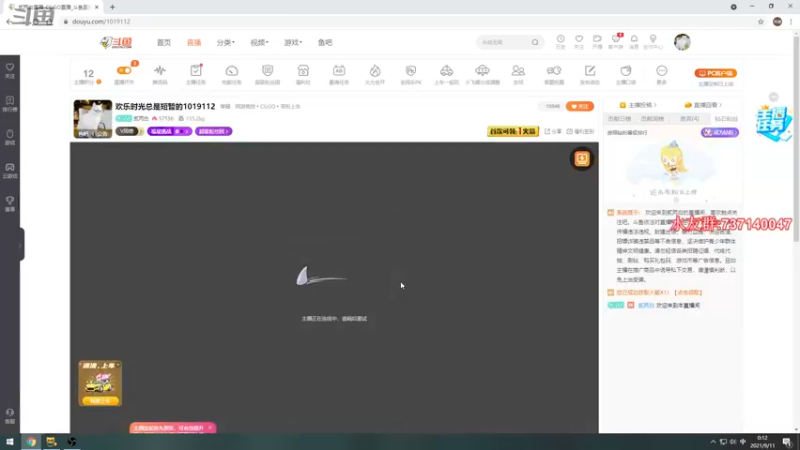Switch to 钻石粉丝 tab
The image size is (800, 450).
click(726, 119)
